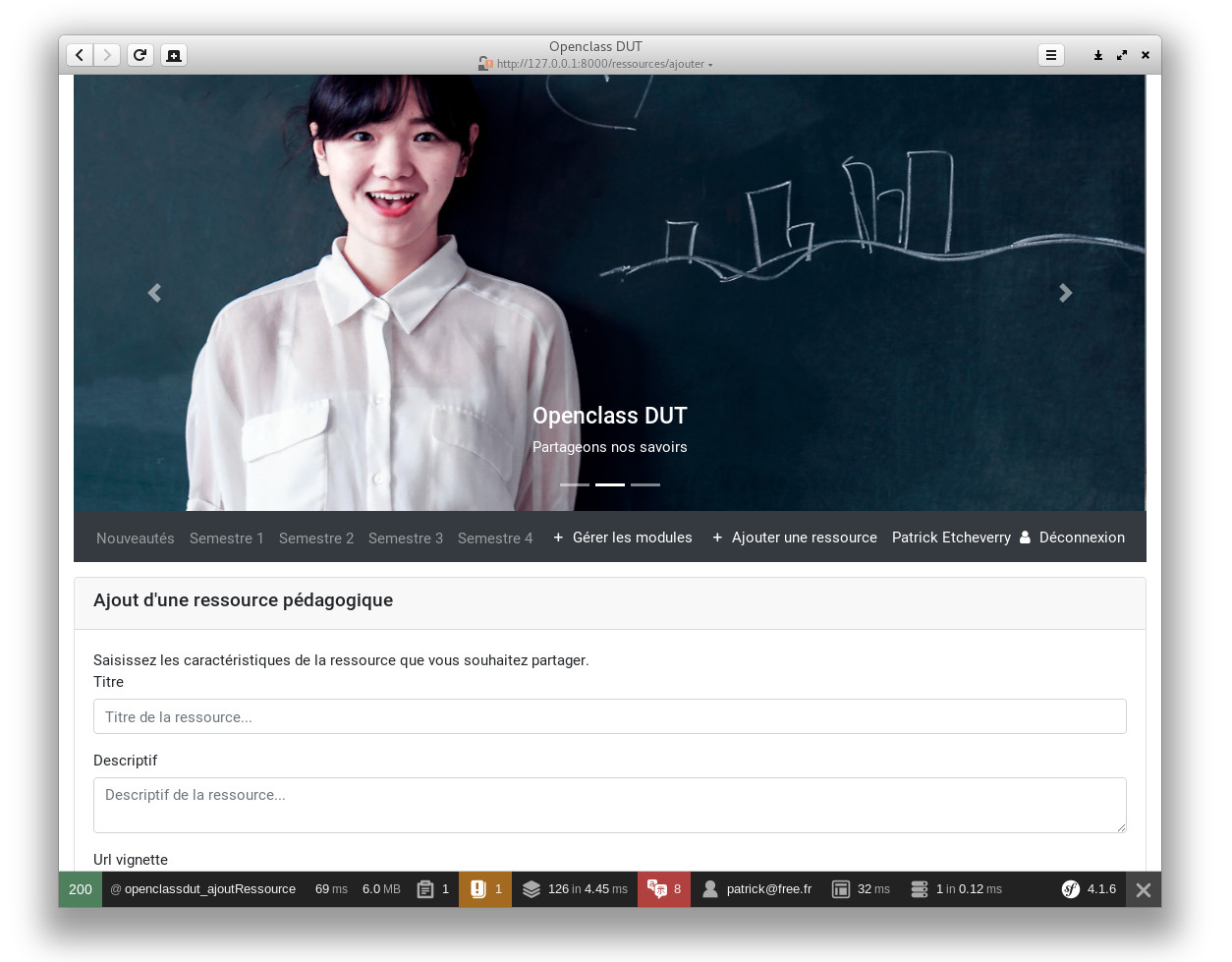Click the 6.0 MB memory usage
The image size is (1232, 962).
click(x=381, y=889)
